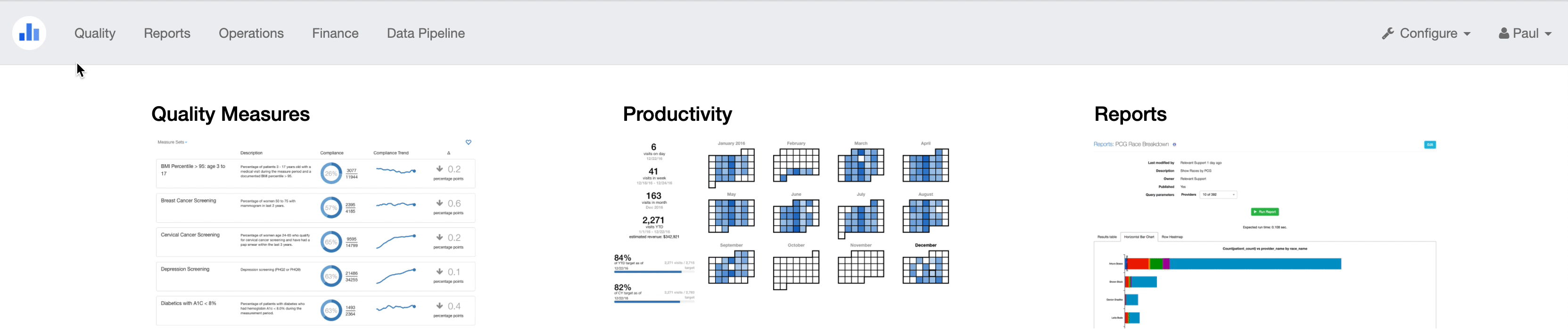Screen dimensions: 1568x336
Task: Click the Depression Screening trend sparkline
Action: click(x=396, y=276)
